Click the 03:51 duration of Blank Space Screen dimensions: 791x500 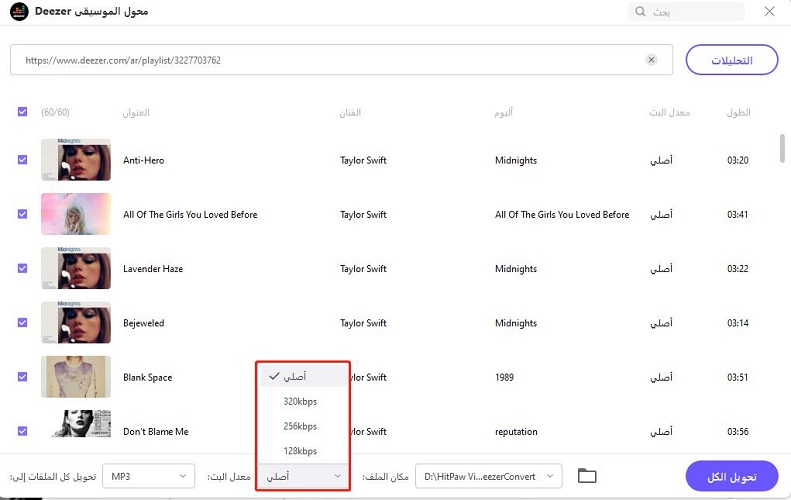(738, 377)
